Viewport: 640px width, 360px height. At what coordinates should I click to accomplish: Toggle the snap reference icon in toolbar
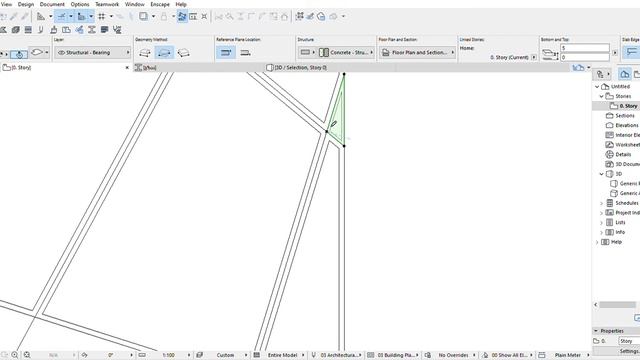(82, 16)
